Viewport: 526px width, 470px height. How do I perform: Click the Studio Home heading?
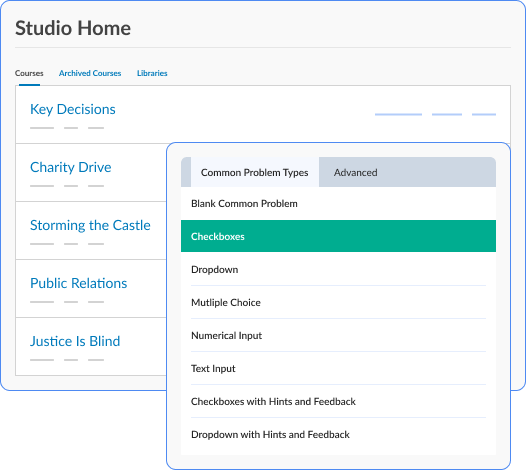tap(73, 28)
